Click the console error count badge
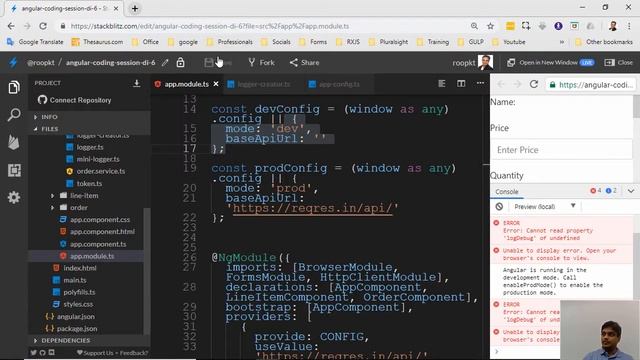This screenshot has height=360, width=640. [596, 191]
